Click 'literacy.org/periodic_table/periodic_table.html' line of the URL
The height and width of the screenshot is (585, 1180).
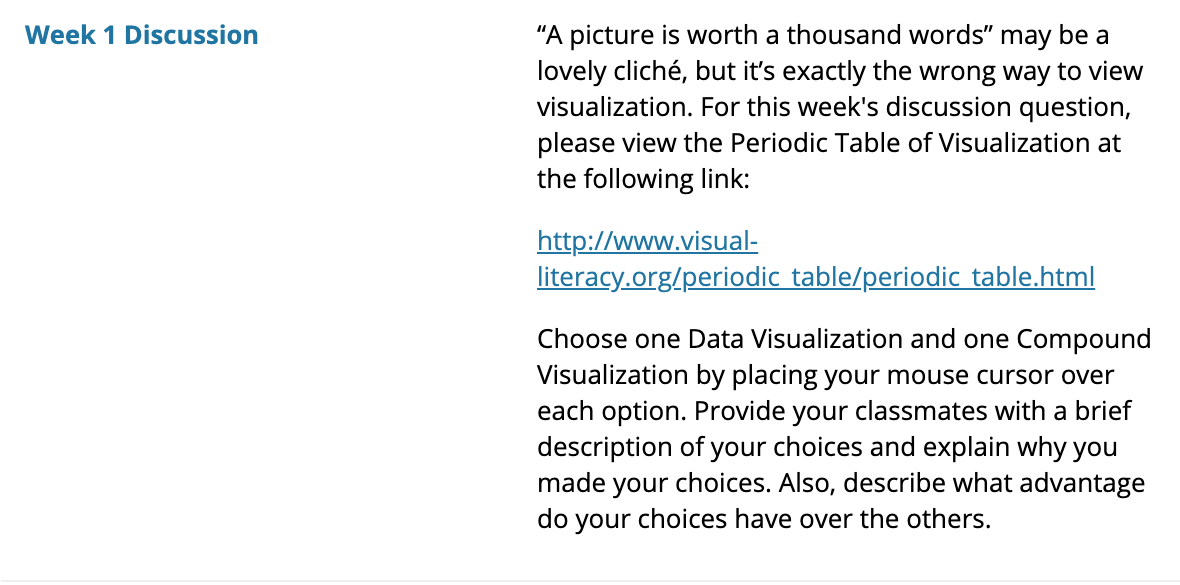[x=816, y=278]
